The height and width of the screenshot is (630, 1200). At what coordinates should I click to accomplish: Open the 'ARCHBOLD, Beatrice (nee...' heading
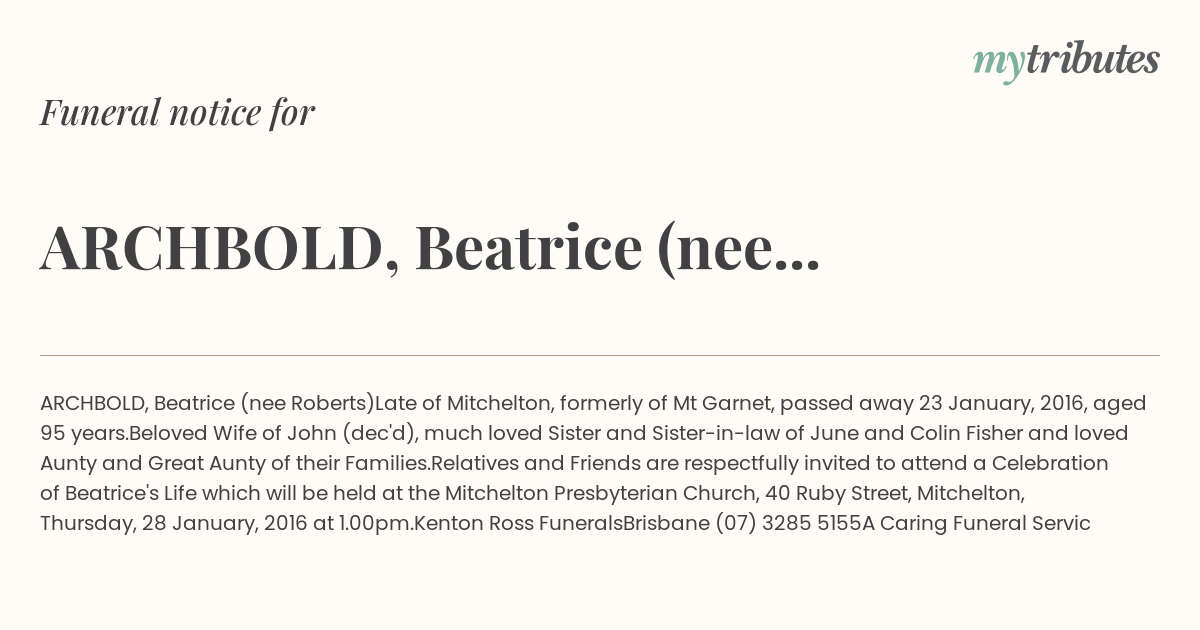(x=430, y=248)
